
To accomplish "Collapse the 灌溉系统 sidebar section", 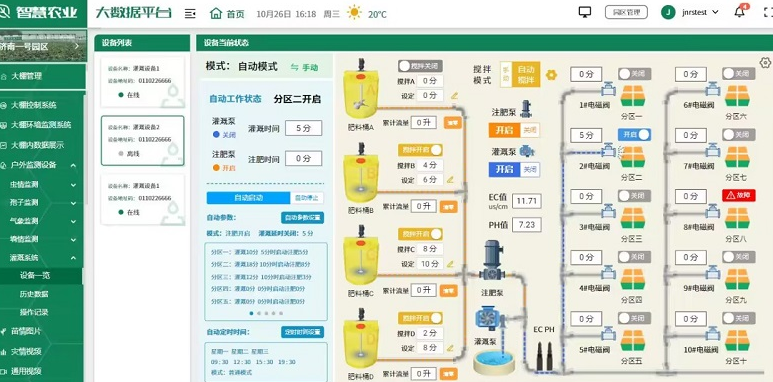I will click(x=73, y=257).
